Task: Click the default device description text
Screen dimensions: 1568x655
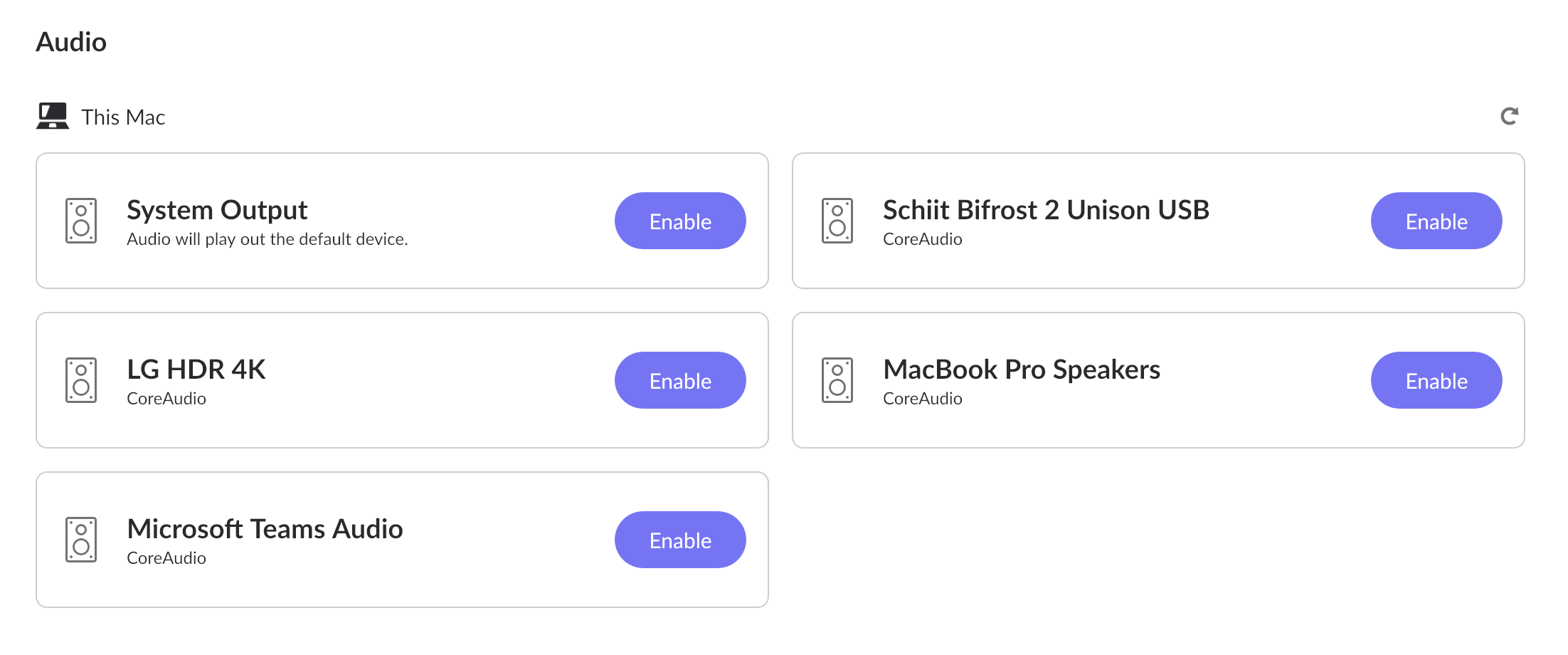Action: 267,239
